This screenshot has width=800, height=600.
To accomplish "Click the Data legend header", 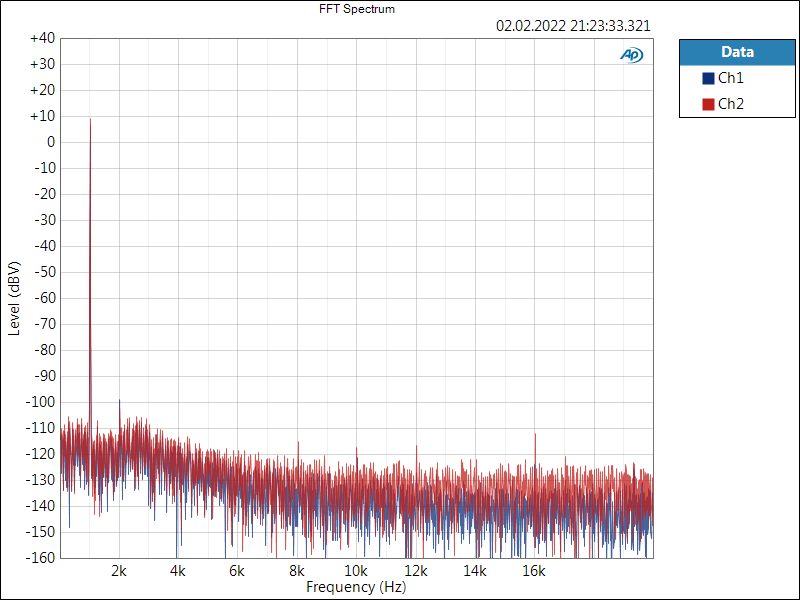I will point(737,52).
